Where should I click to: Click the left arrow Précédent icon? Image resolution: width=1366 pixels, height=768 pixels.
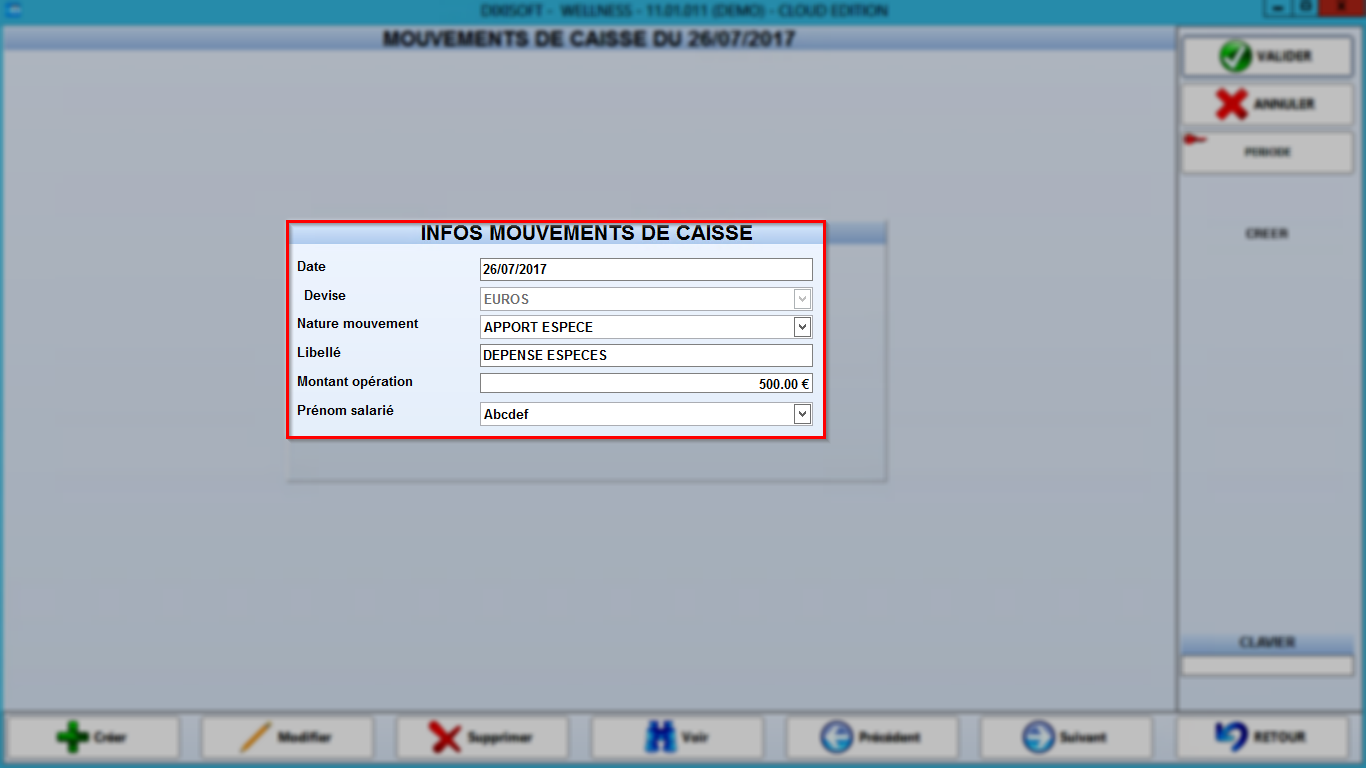pos(836,738)
